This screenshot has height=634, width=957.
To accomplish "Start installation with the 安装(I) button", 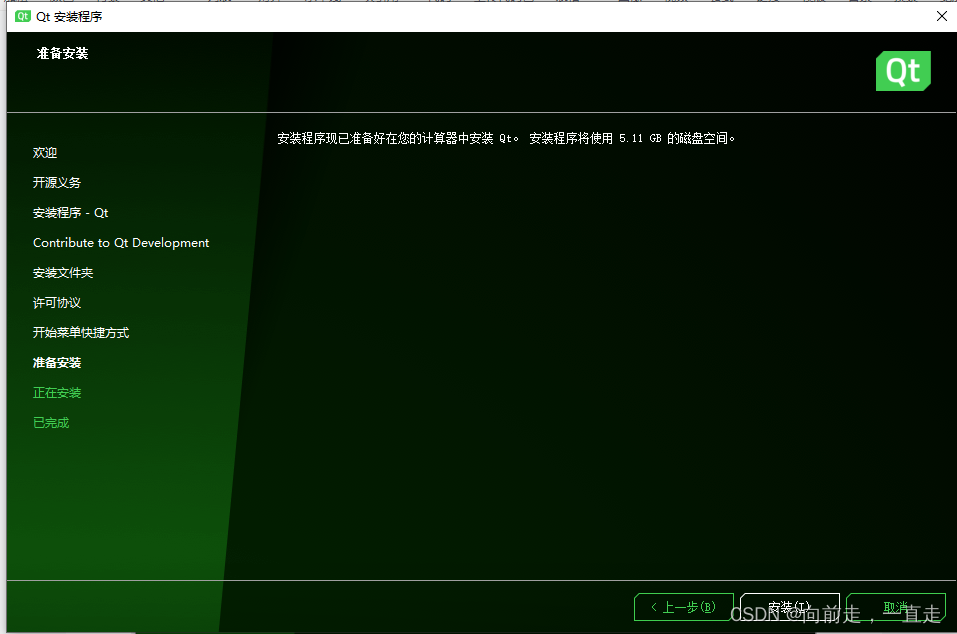I will [x=790, y=607].
